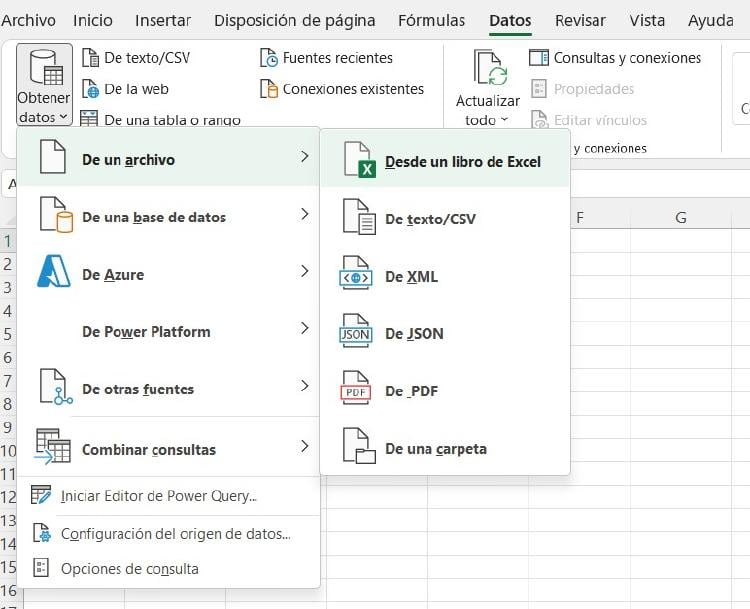The height and width of the screenshot is (609, 750).
Task: Click the Editar vínculos icon
Action: (540, 120)
